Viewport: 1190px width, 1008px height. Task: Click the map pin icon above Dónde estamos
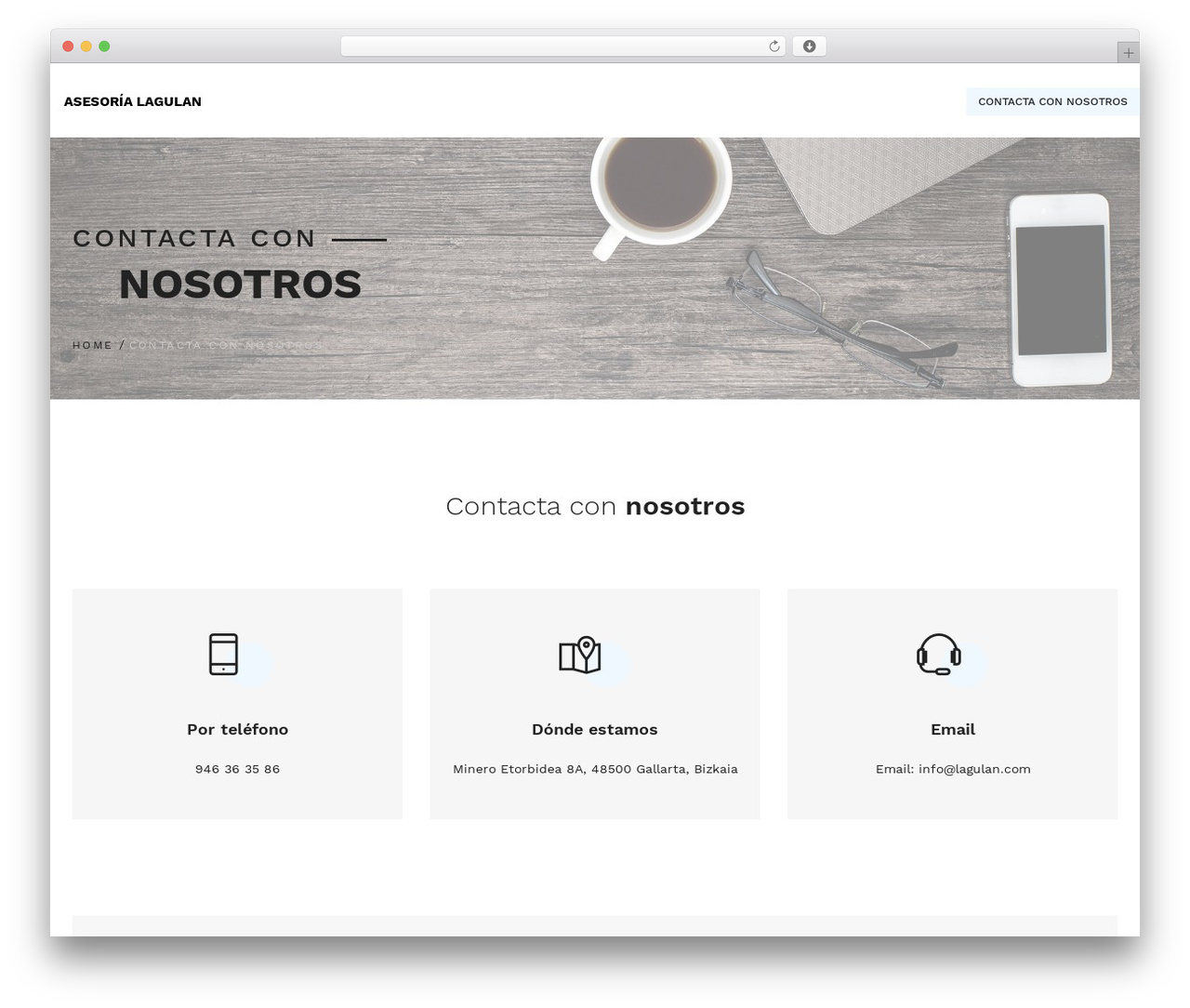580,655
